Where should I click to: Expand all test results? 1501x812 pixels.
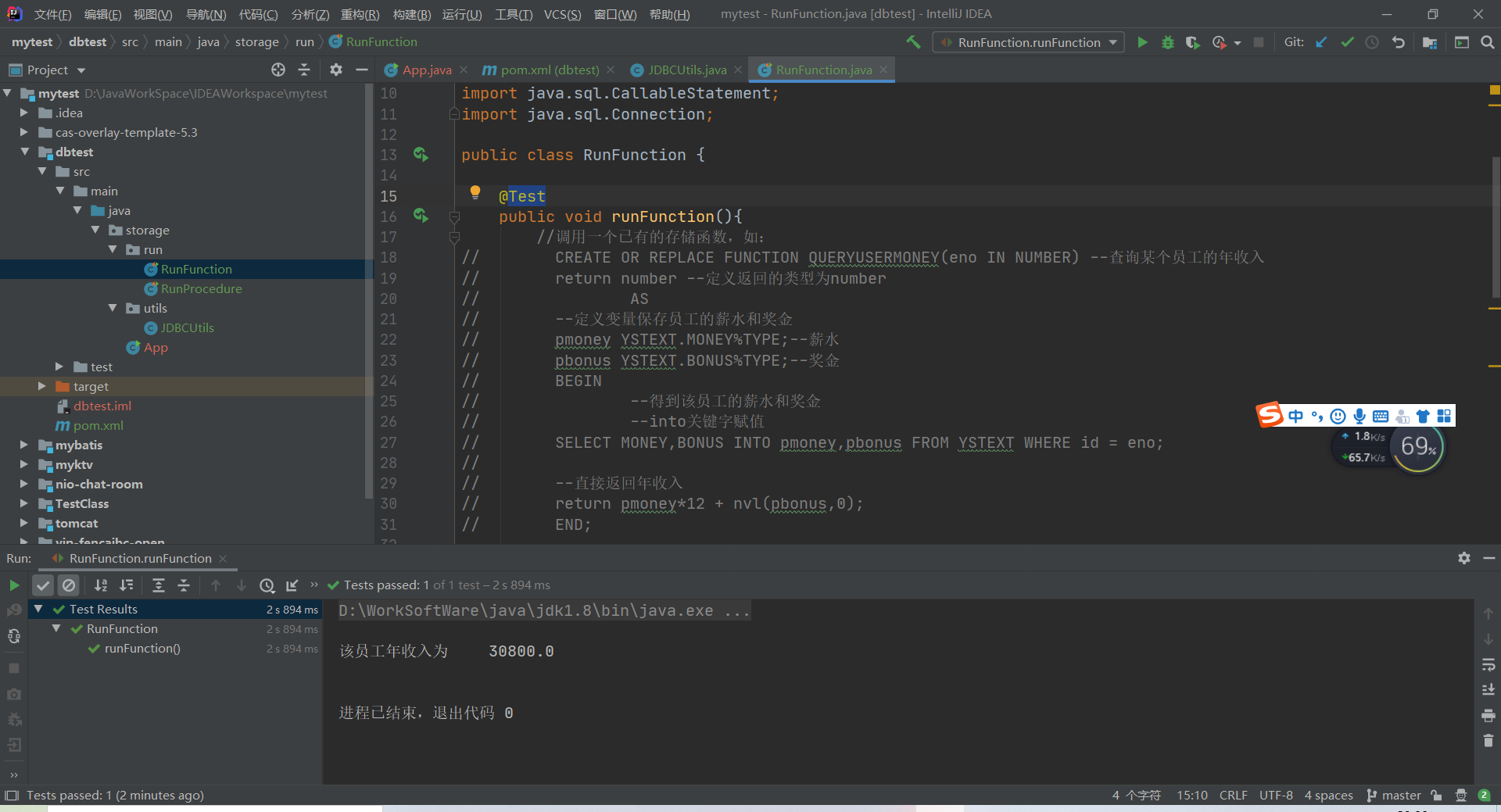point(159,585)
